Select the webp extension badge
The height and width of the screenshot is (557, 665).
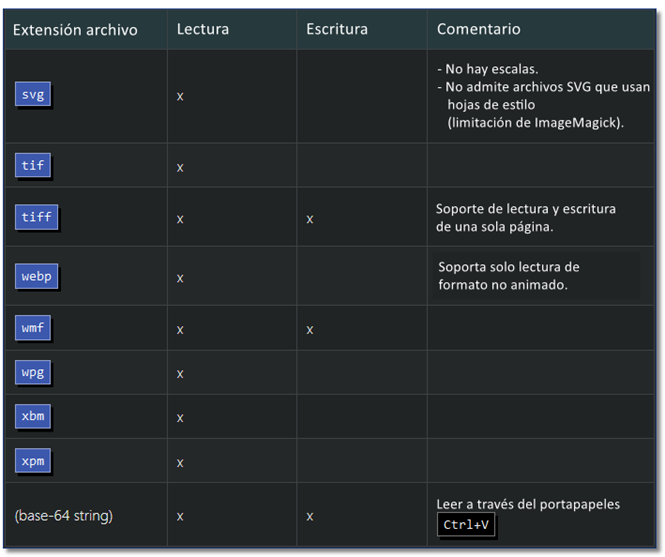click(36, 277)
